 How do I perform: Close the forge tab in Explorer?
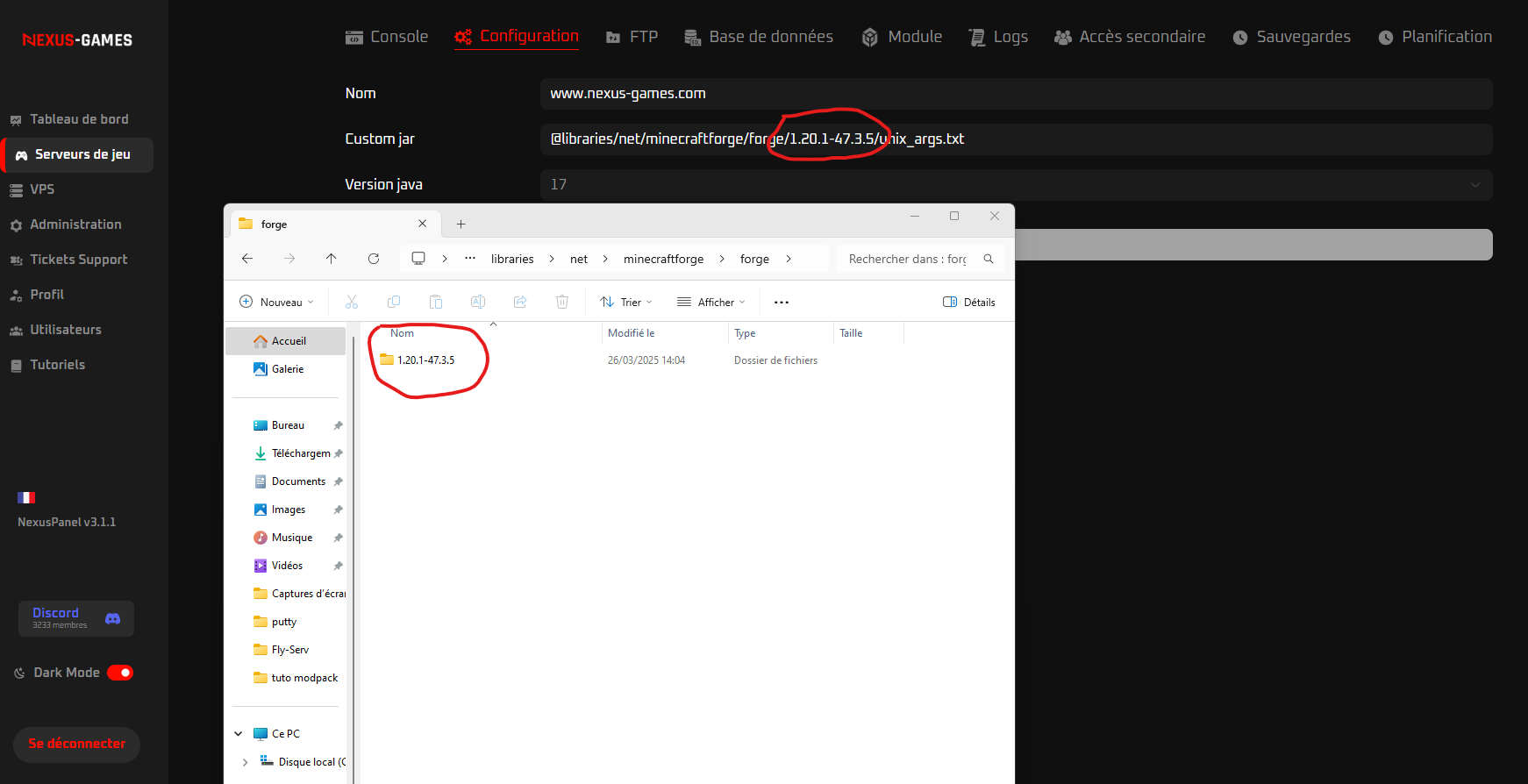[x=422, y=224]
